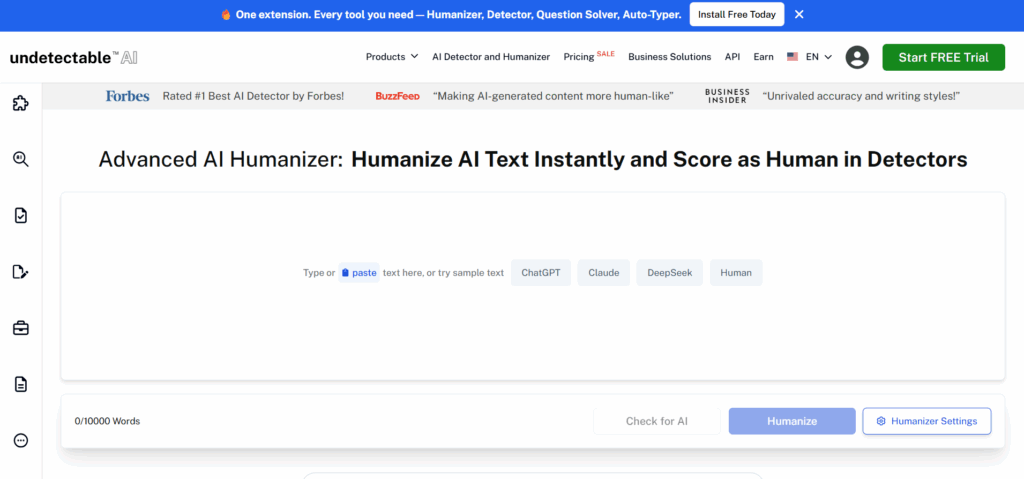Open the briefcase icon in sidebar

tap(20, 328)
